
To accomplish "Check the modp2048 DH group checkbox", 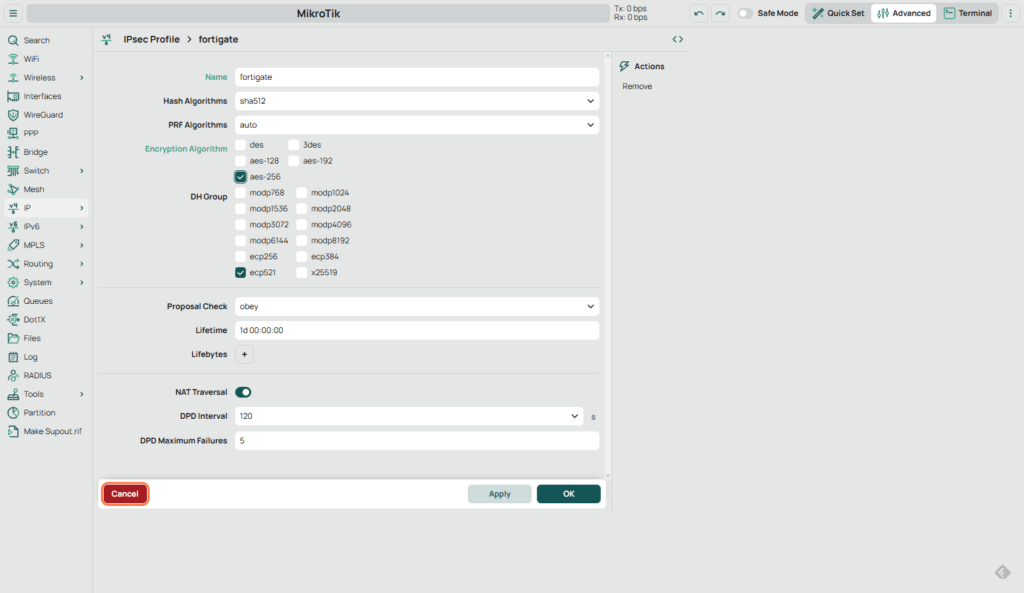I will click(302, 209).
